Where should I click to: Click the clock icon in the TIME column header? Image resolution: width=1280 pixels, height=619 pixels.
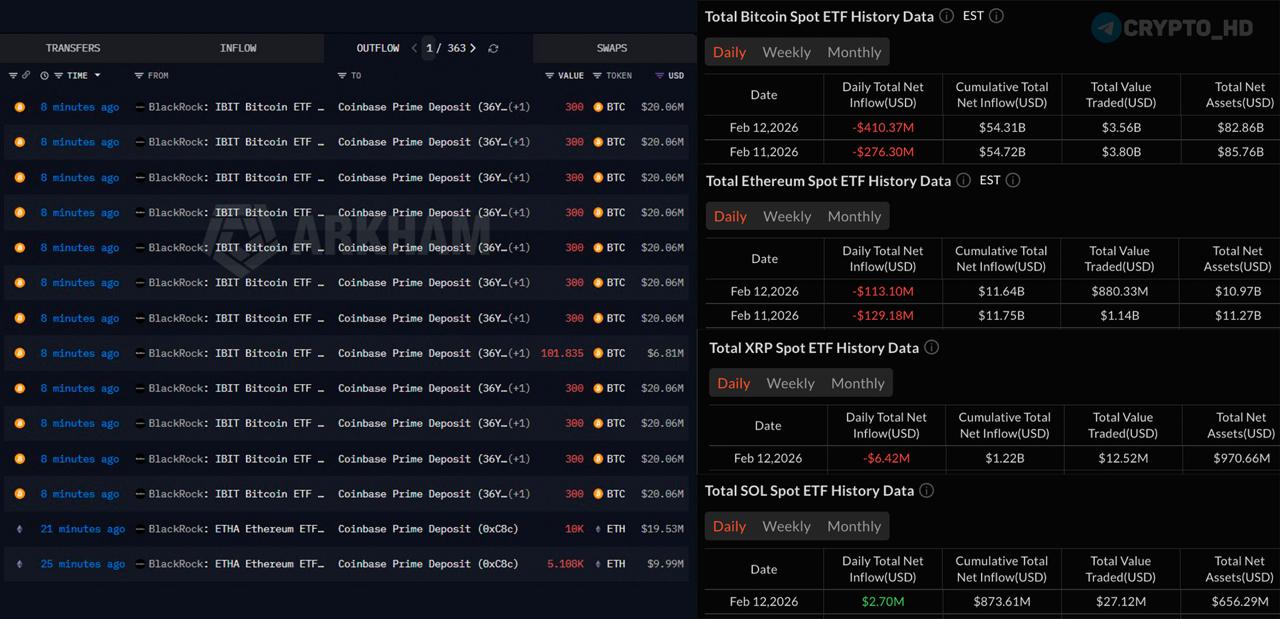tap(45, 75)
